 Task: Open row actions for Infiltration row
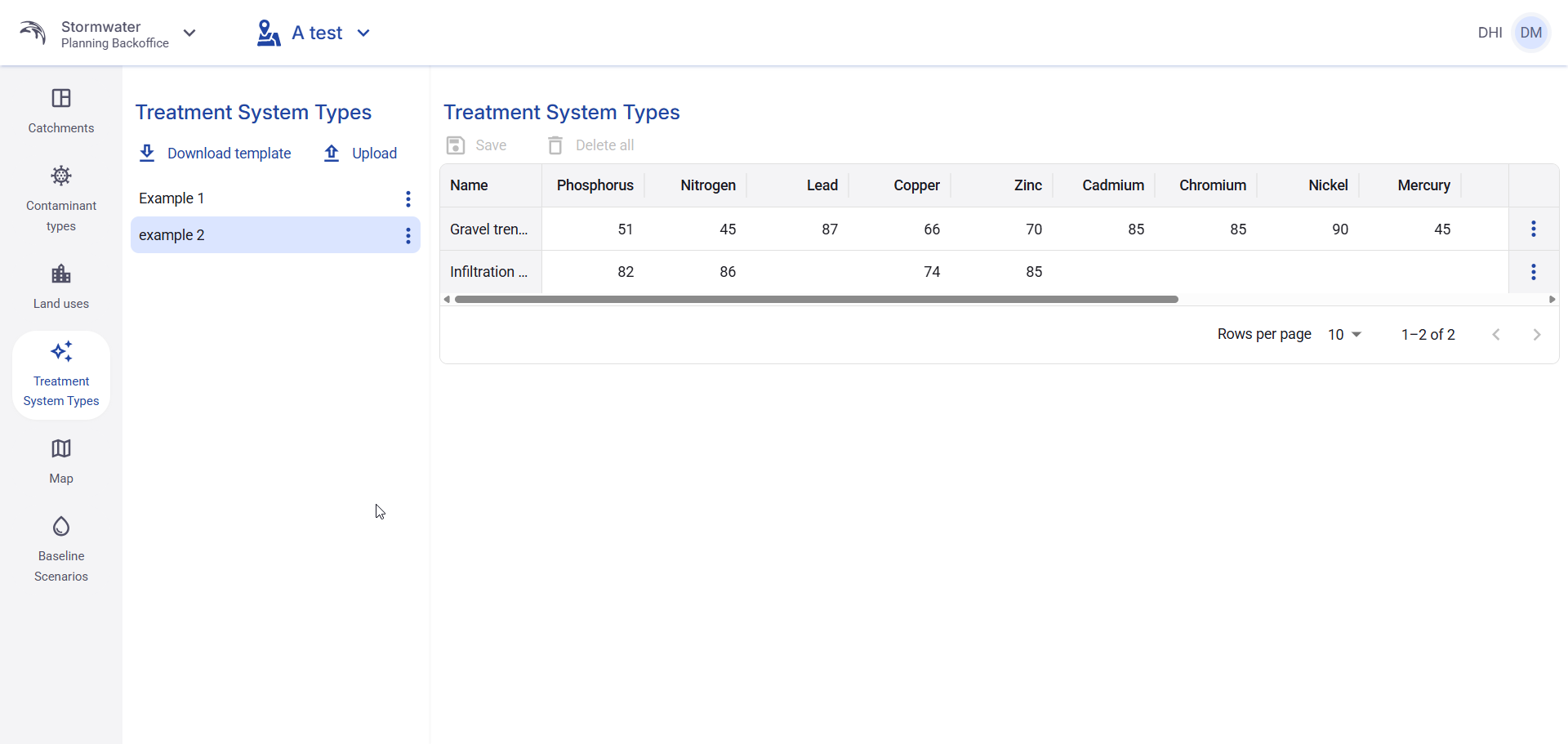coord(1534,272)
